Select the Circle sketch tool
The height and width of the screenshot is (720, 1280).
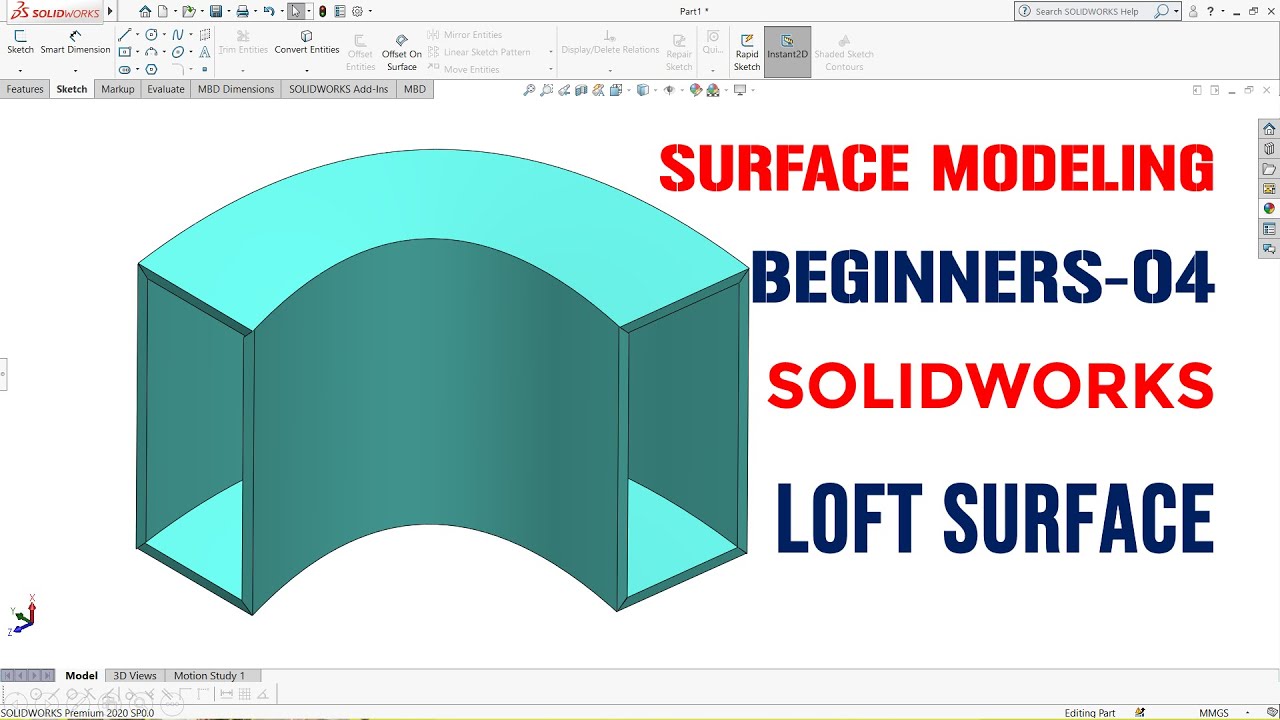[151, 35]
